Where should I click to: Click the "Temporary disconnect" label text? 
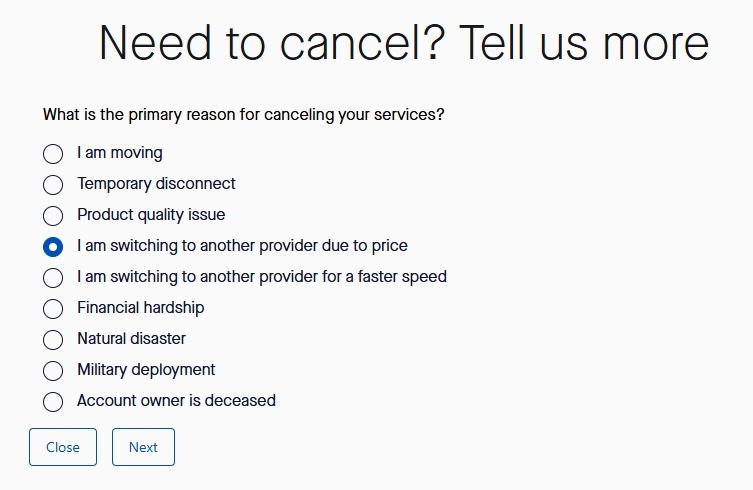156,184
